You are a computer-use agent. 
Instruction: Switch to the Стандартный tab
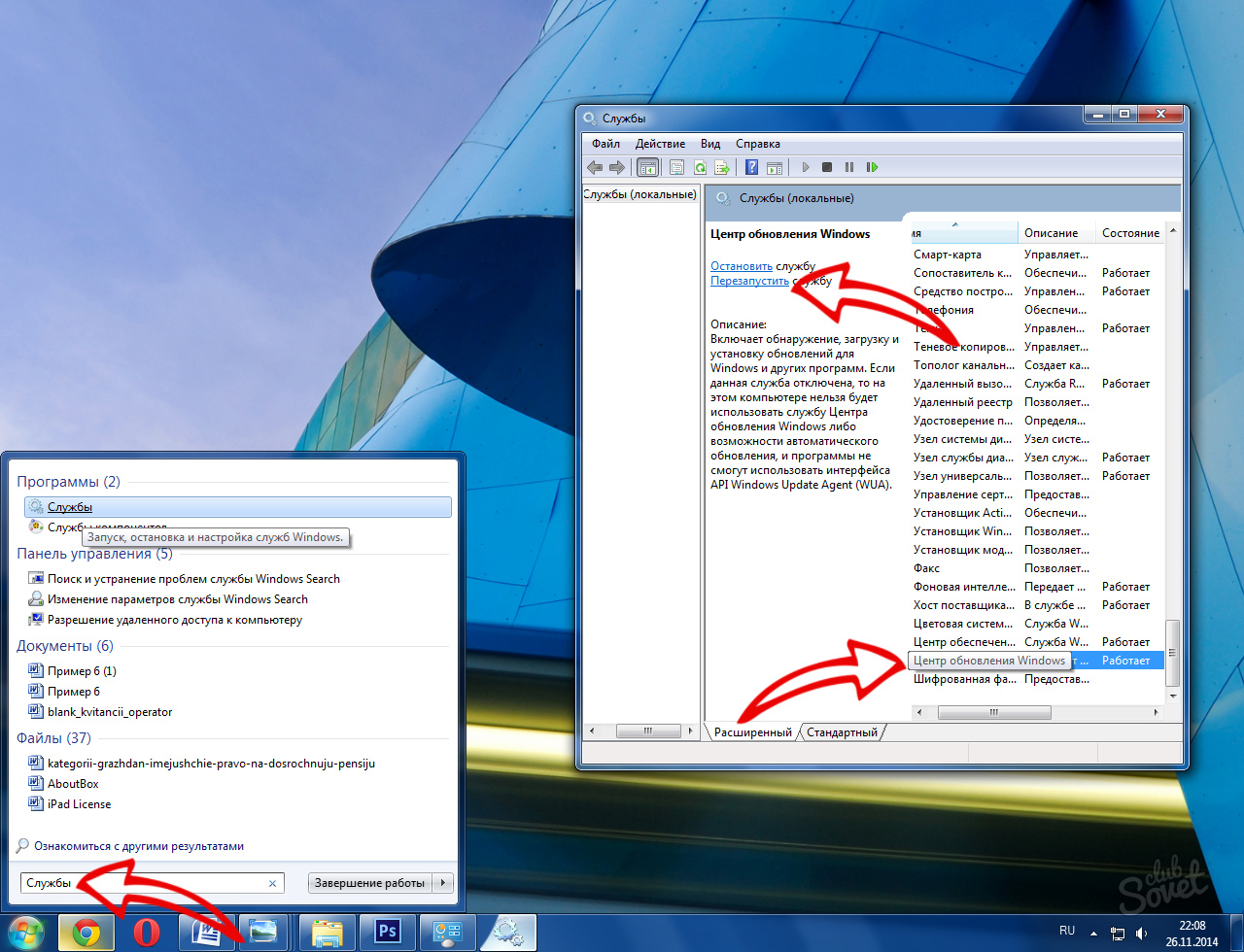click(x=842, y=732)
